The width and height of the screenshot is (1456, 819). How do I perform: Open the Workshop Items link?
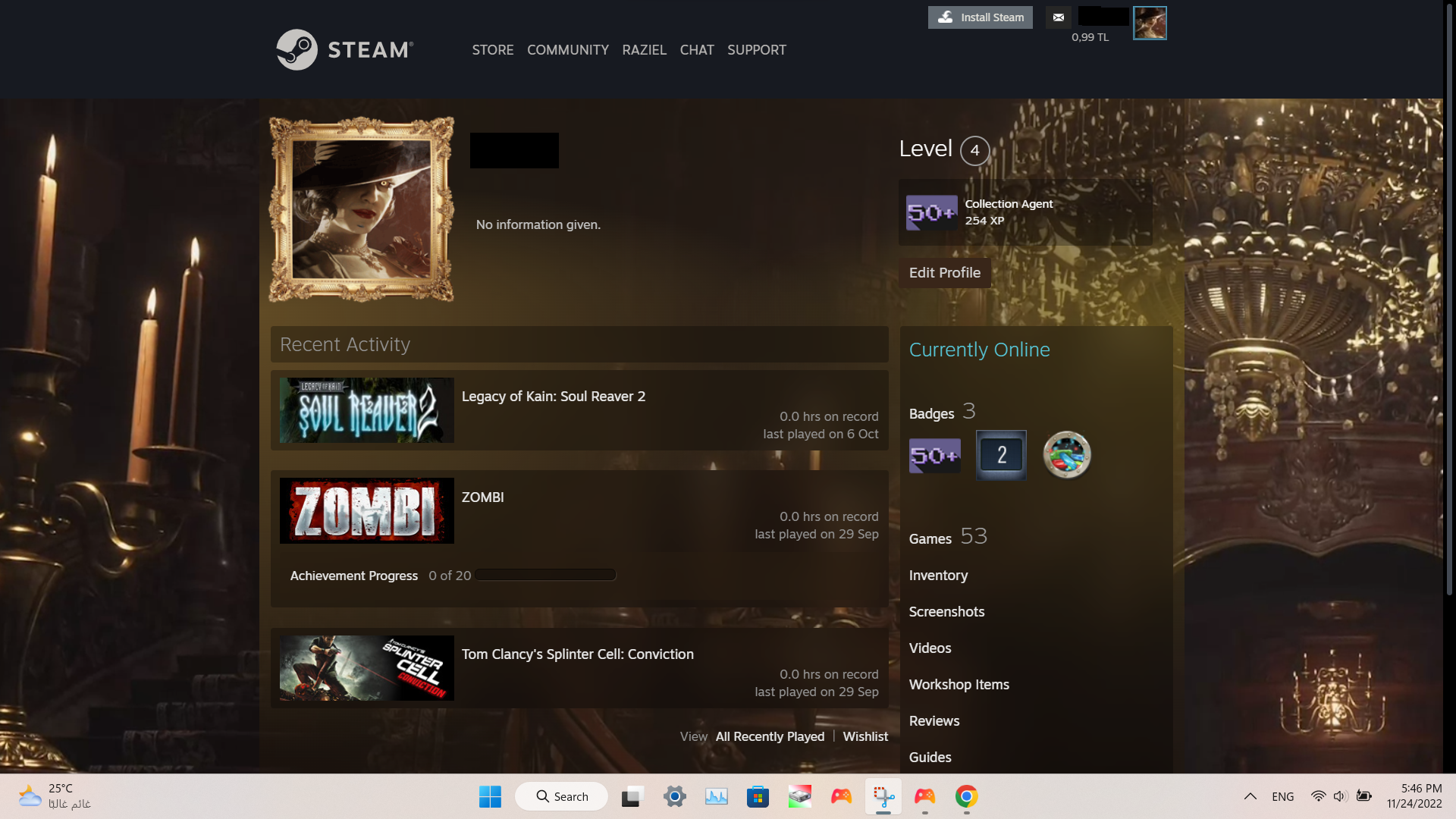tap(959, 685)
